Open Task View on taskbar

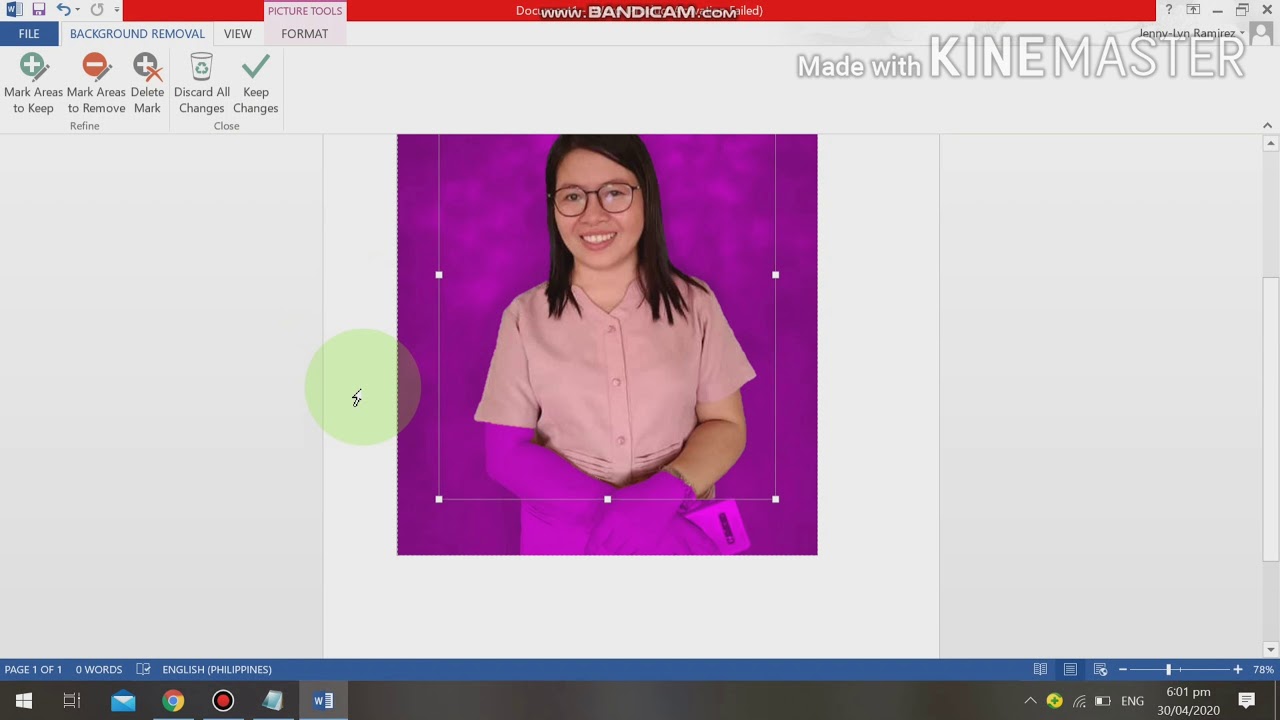tap(72, 701)
